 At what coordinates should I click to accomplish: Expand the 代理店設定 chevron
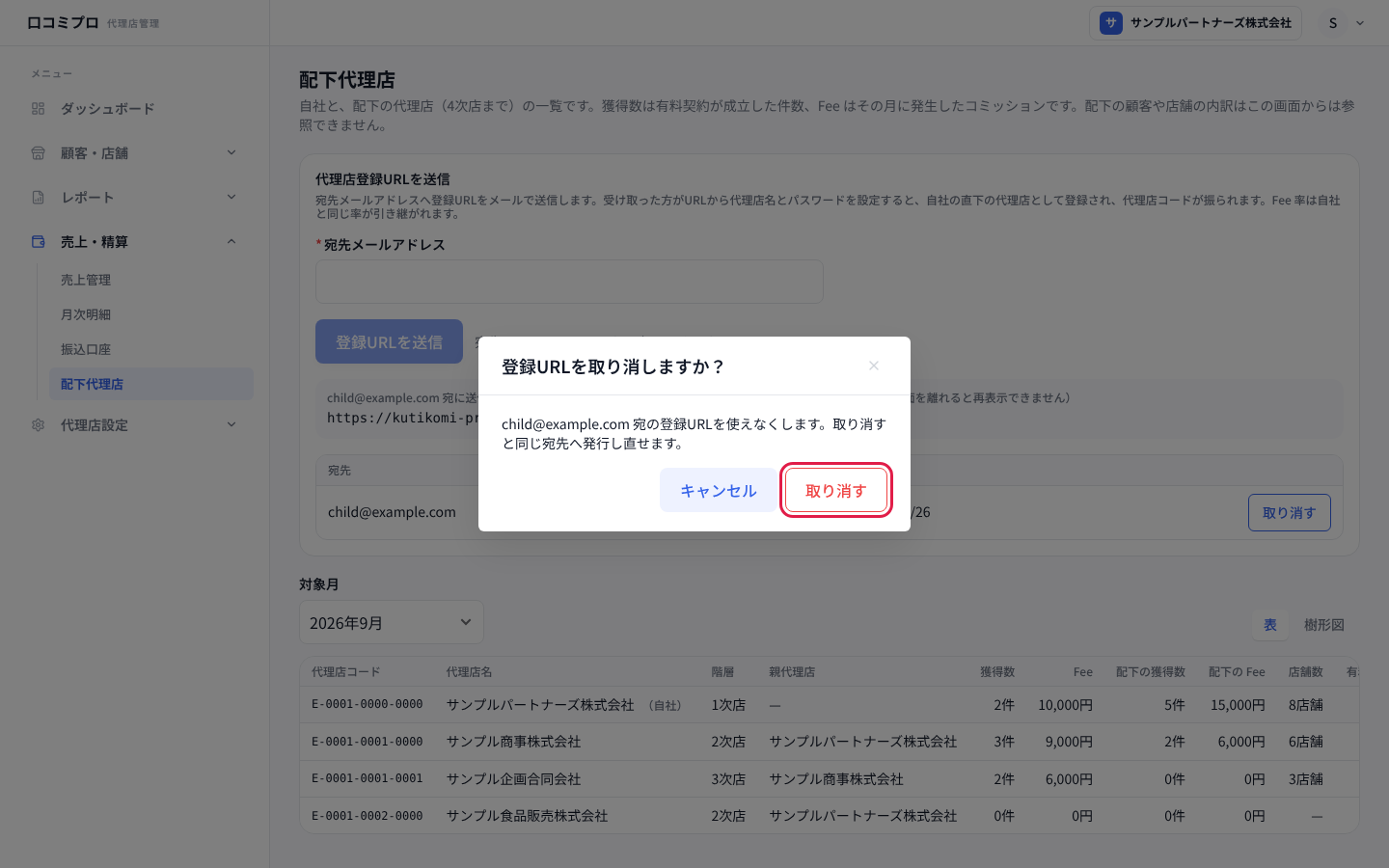coord(231,424)
